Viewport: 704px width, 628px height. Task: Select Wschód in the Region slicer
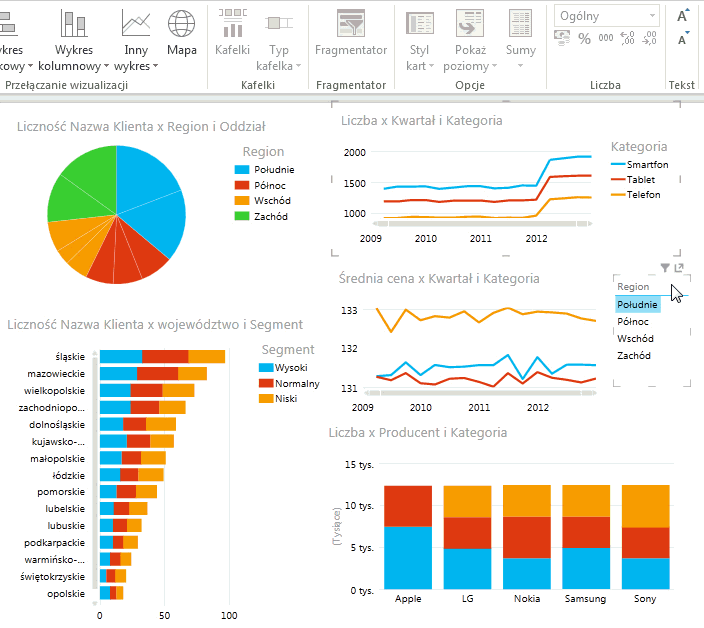(634, 339)
